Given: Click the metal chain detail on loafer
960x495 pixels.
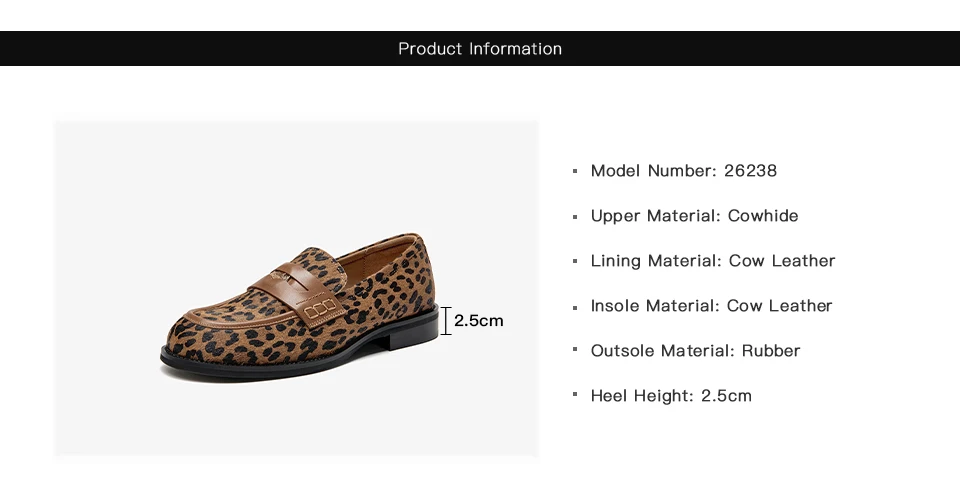Looking at the screenshot, I should click(320, 309).
